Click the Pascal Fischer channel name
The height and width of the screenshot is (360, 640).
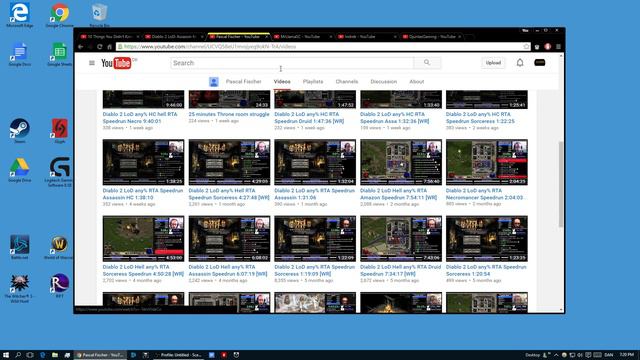(244, 82)
